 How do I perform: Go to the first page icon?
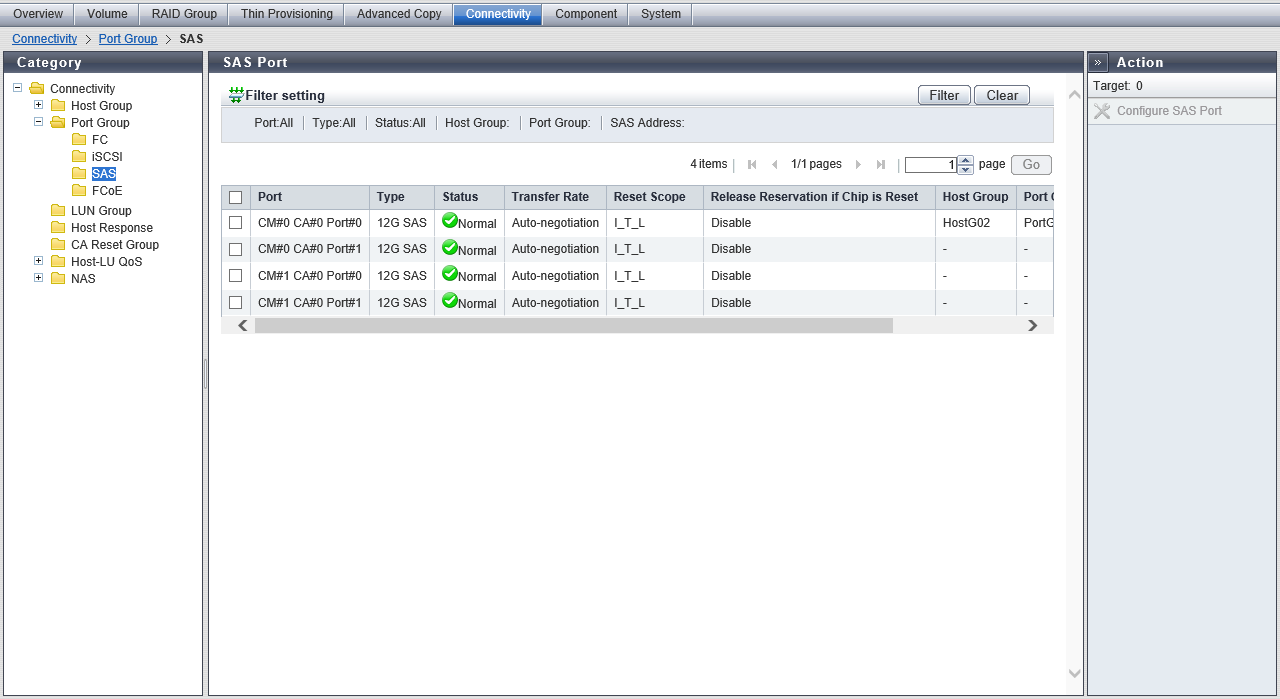(752, 165)
